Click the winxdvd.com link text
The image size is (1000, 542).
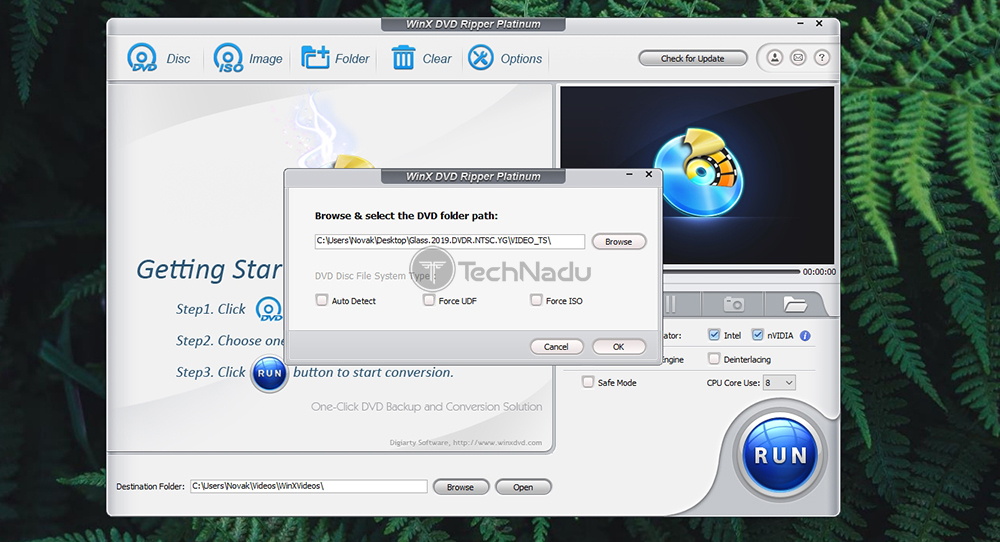click(x=497, y=443)
